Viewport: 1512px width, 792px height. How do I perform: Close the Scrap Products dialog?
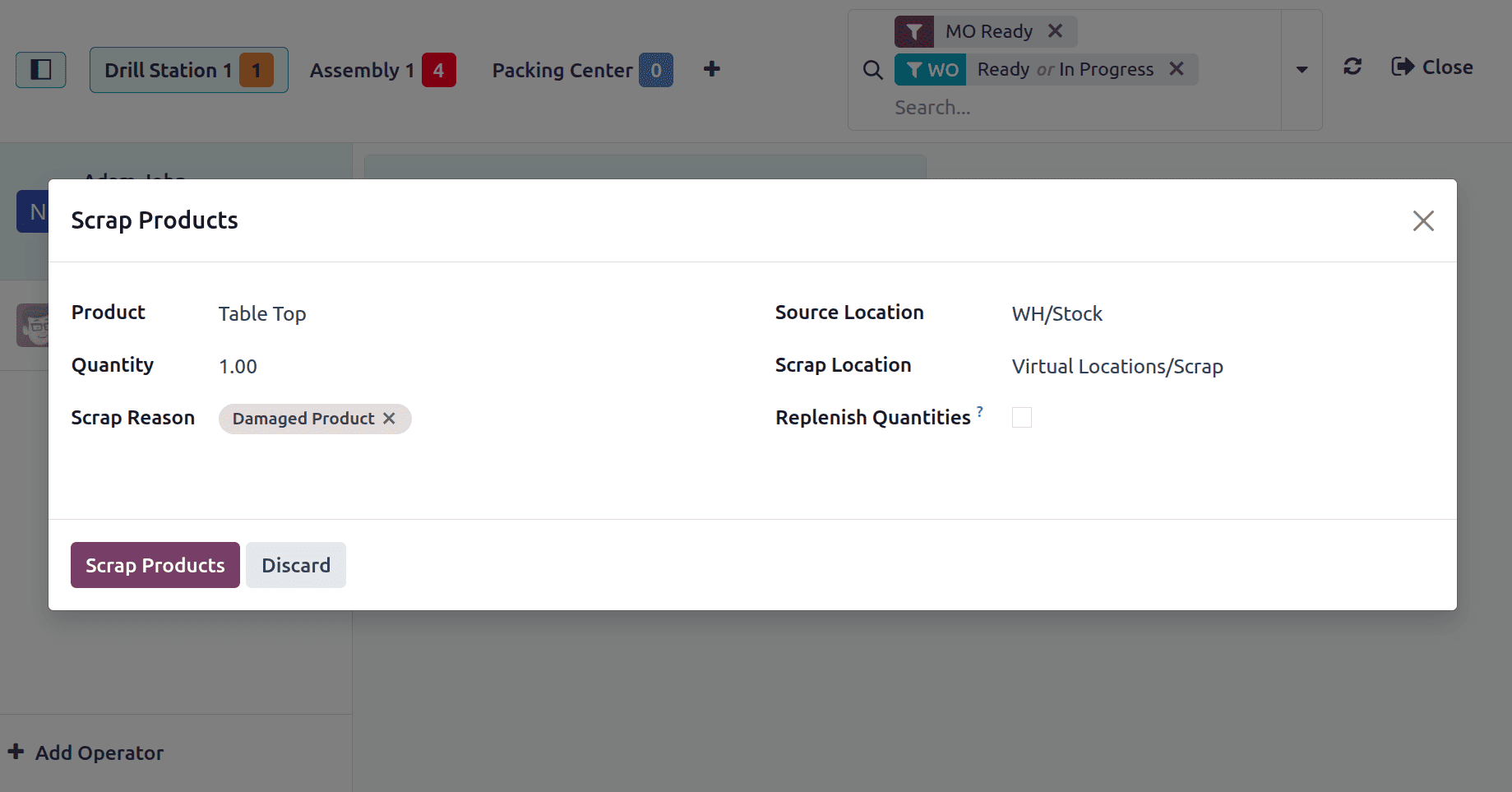pos(1423,220)
